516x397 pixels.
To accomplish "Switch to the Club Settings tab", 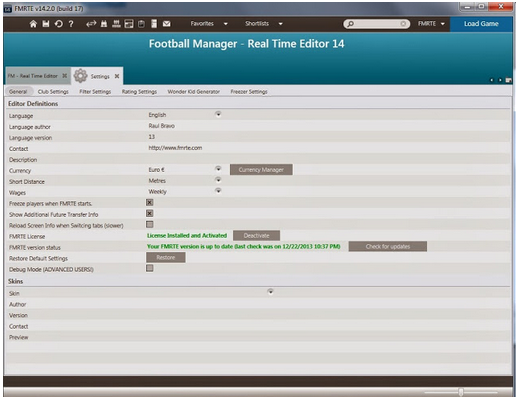I will (53, 91).
